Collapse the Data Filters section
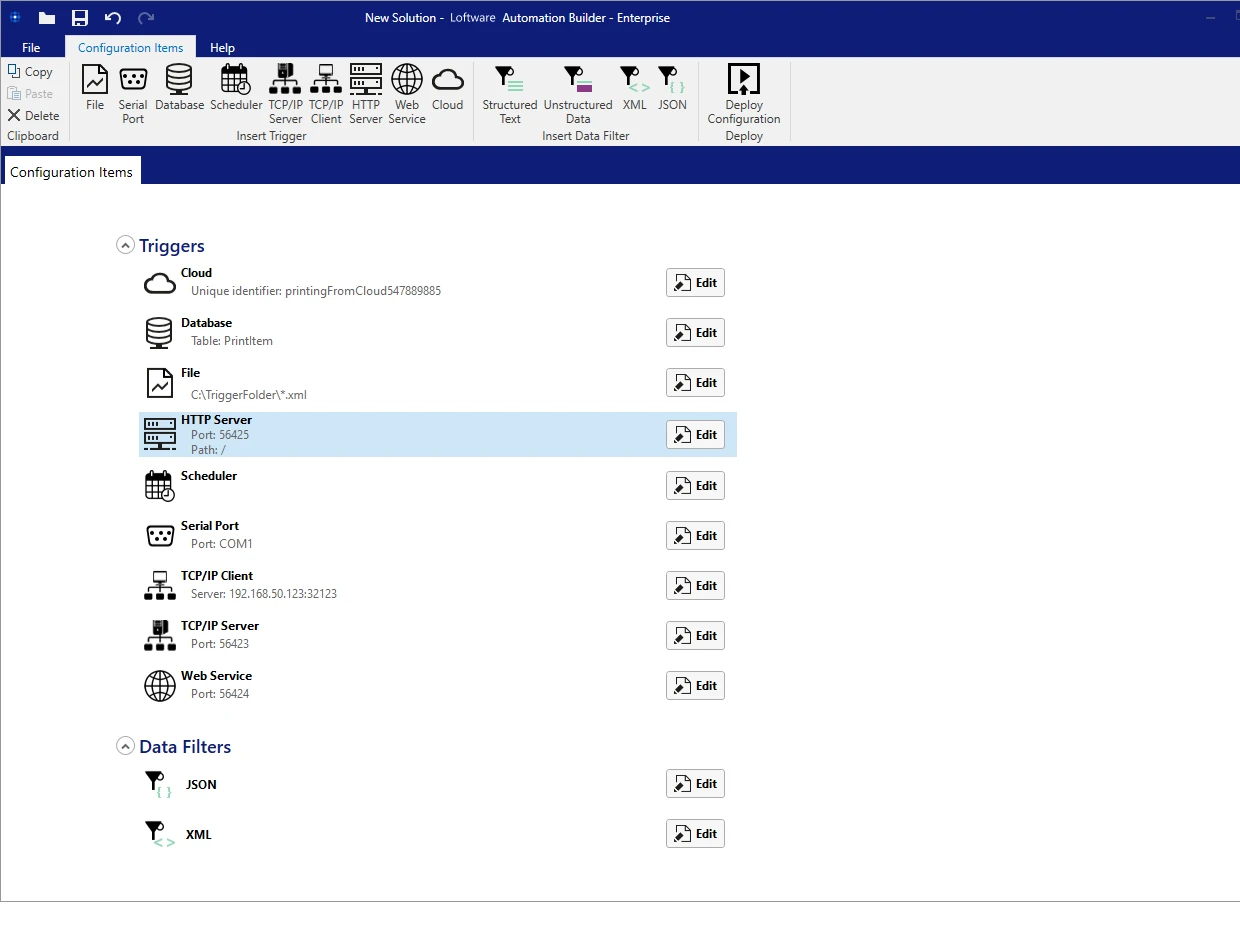This screenshot has height=930, width=1240. coord(125,746)
